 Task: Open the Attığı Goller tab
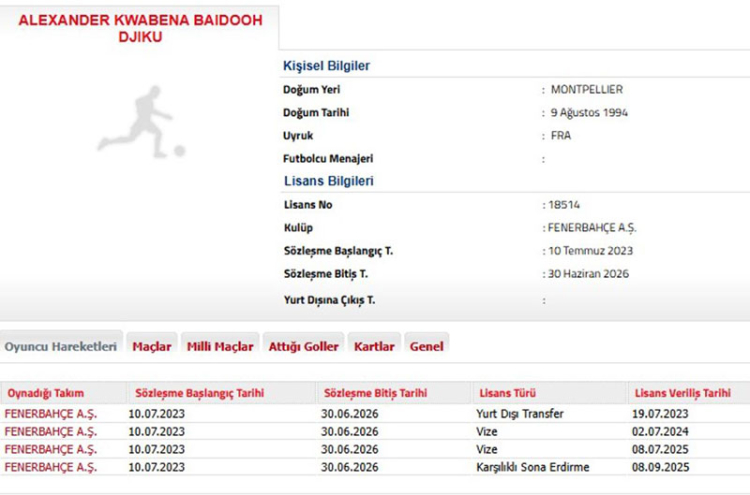pos(303,347)
